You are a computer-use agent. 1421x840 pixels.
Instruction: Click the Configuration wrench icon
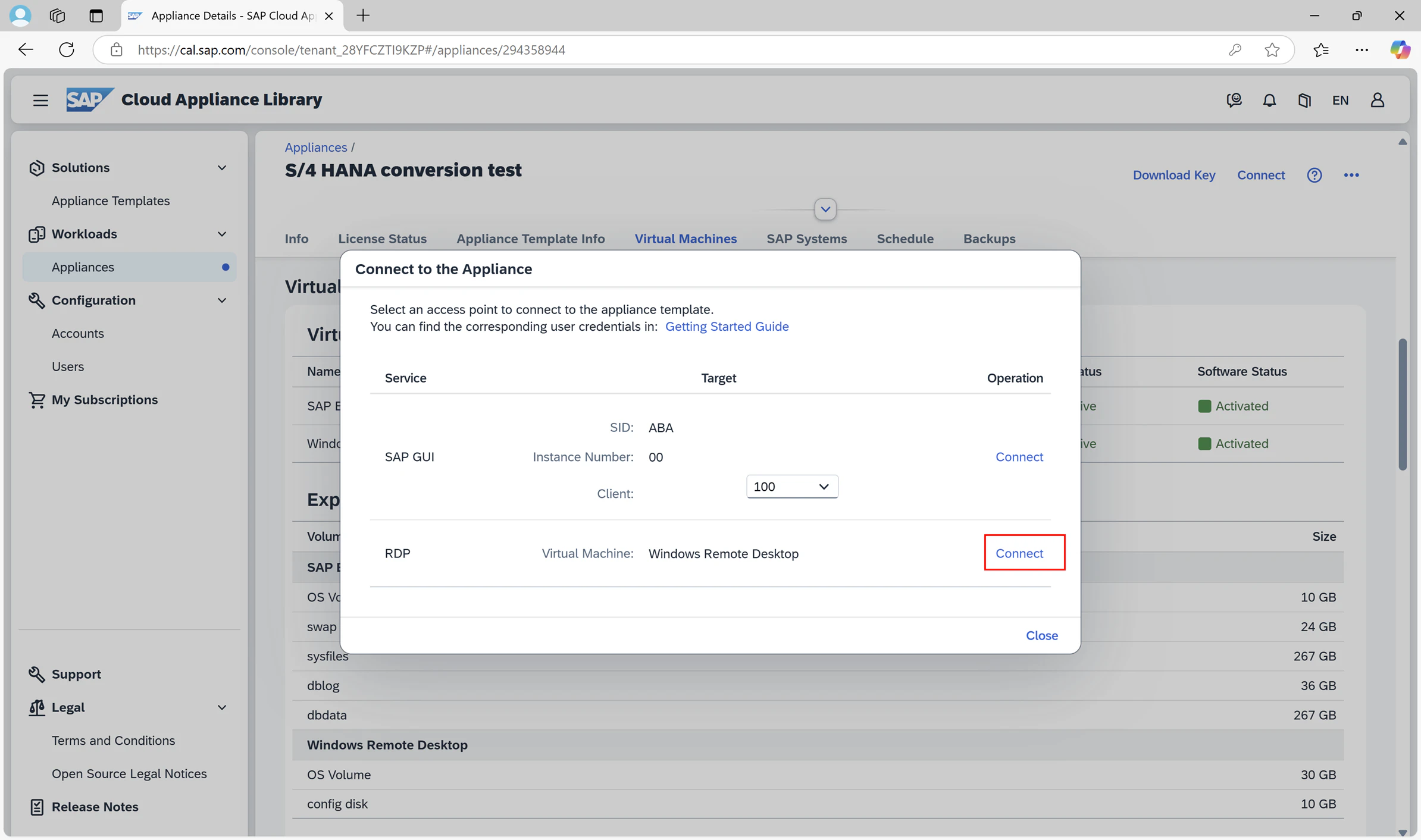click(37, 300)
